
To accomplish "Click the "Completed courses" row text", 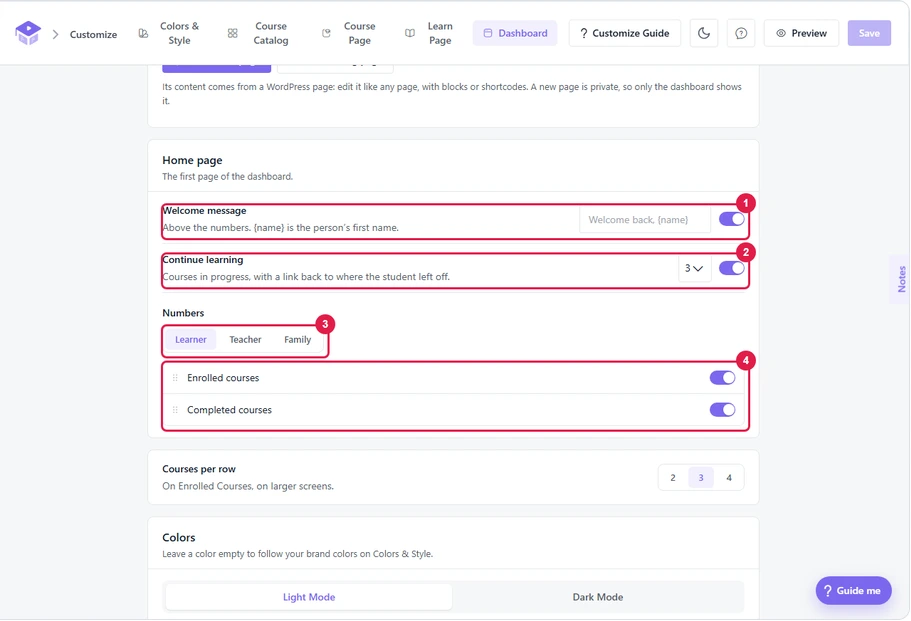I will tap(229, 410).
